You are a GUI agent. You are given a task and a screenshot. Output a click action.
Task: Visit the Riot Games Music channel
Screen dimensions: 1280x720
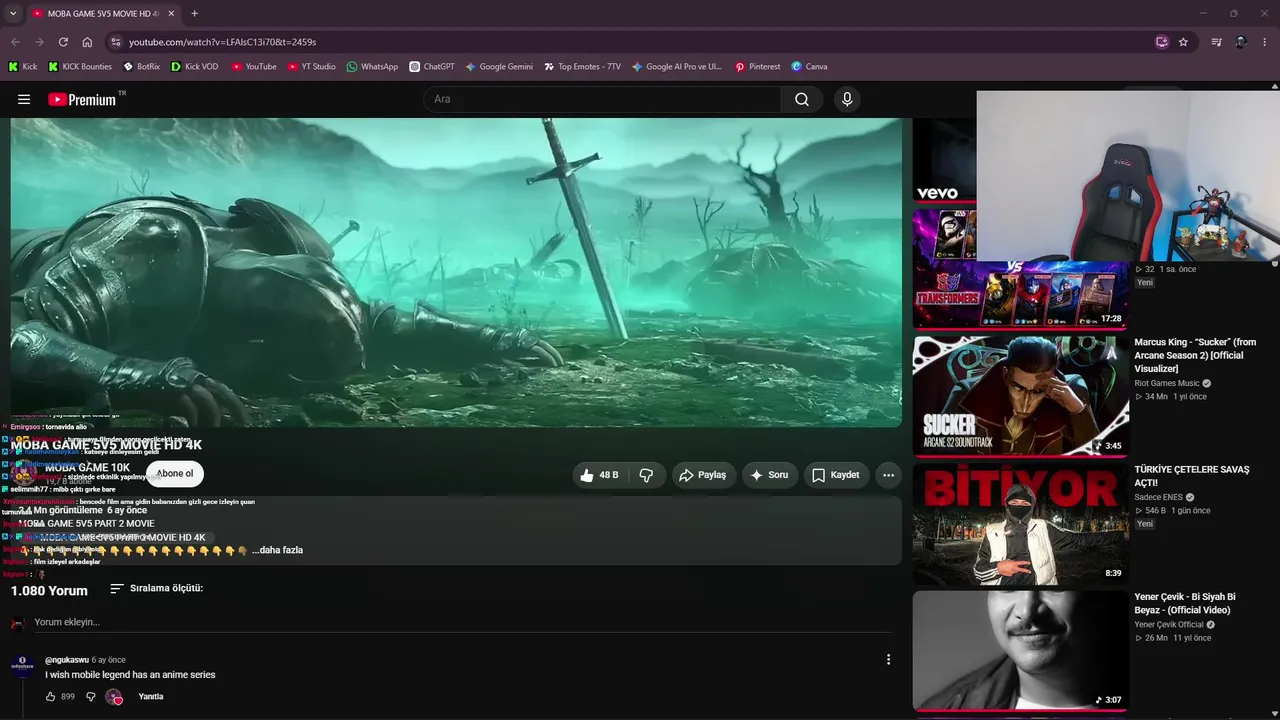1167,383
